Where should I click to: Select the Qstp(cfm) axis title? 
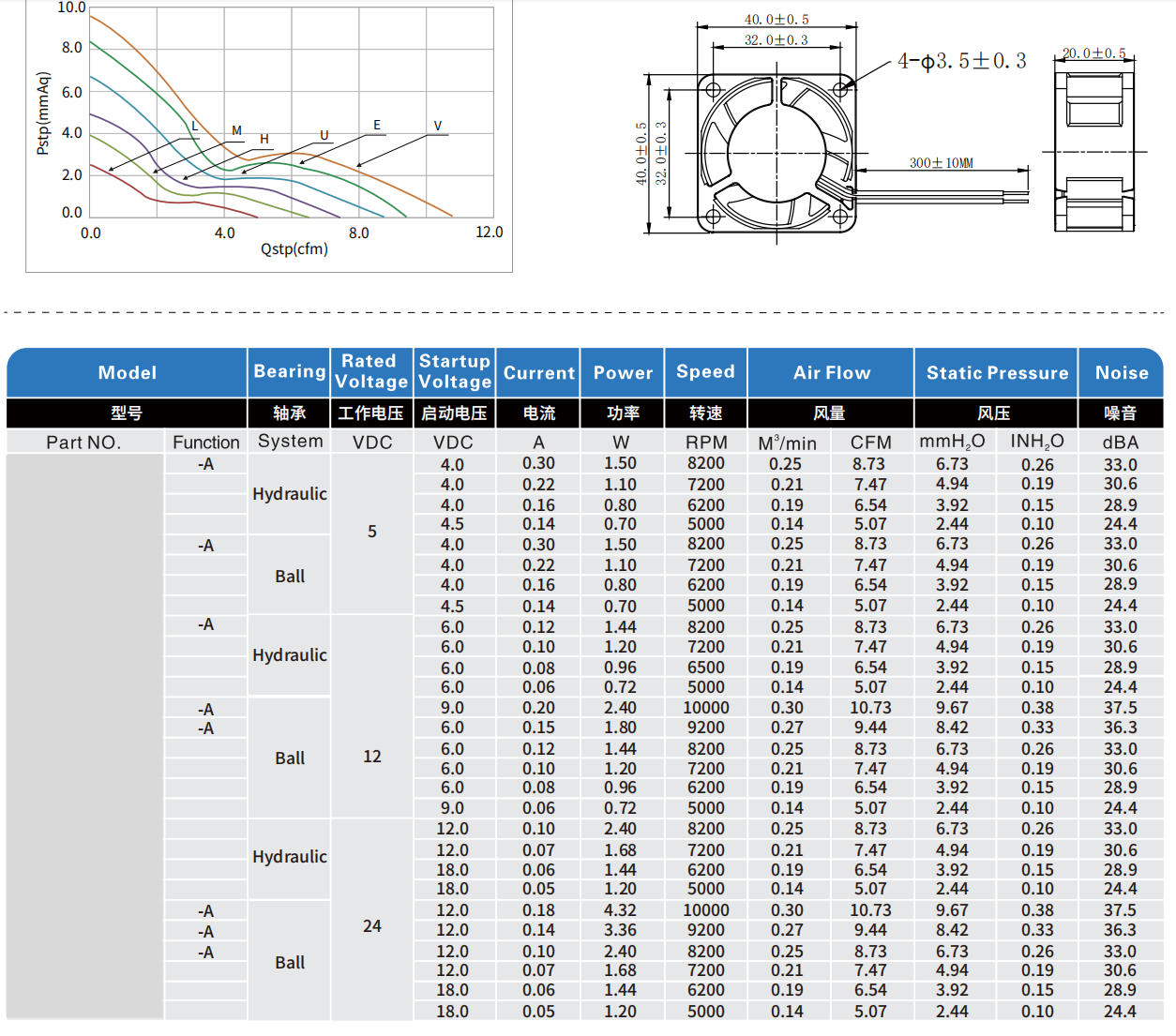click(x=294, y=248)
